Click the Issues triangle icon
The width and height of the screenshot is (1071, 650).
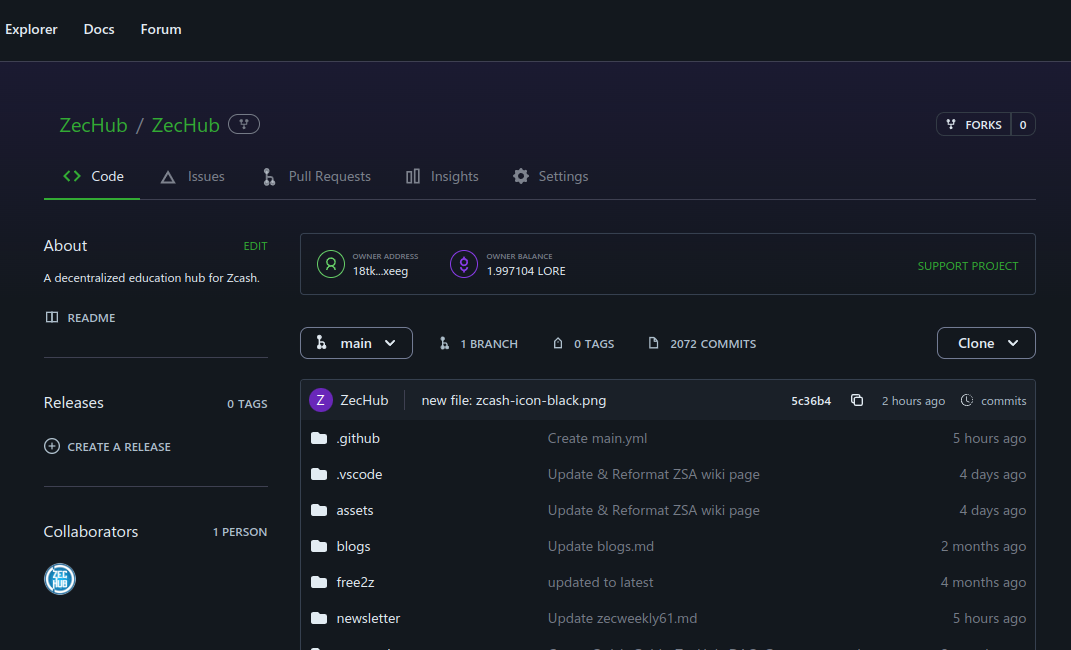coord(168,178)
